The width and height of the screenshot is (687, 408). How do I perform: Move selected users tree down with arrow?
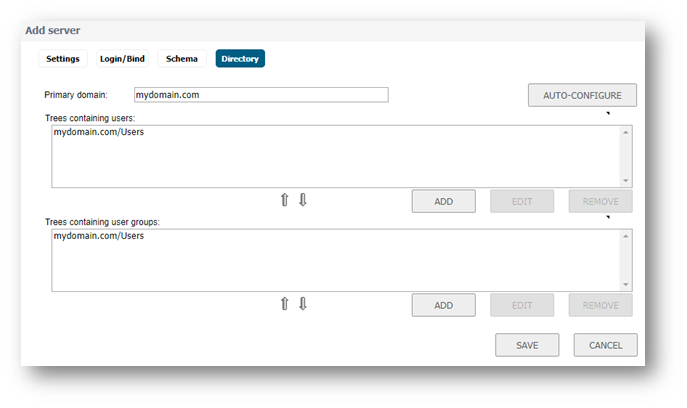click(302, 200)
